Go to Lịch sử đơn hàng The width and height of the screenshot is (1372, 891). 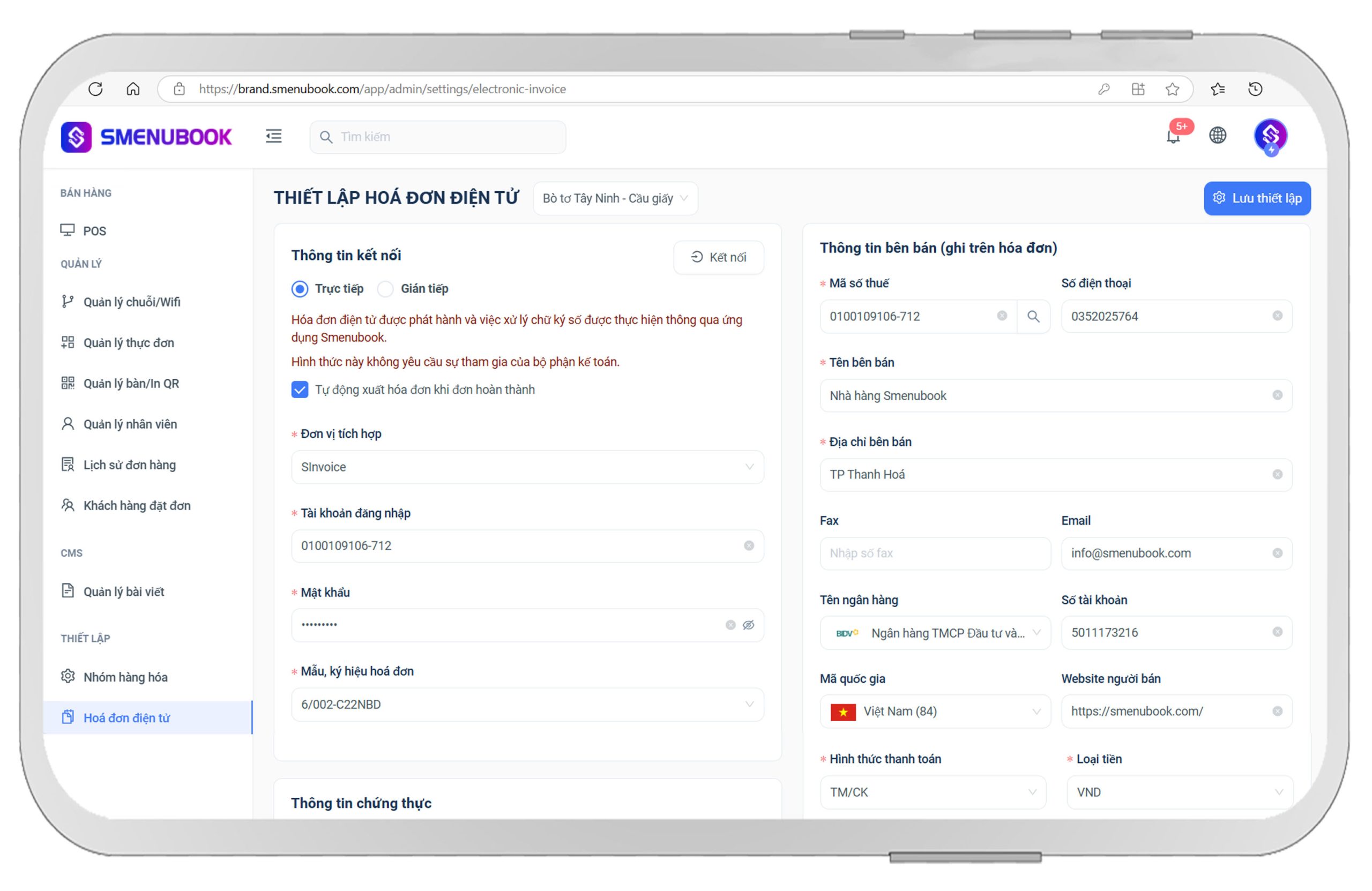coord(129,465)
